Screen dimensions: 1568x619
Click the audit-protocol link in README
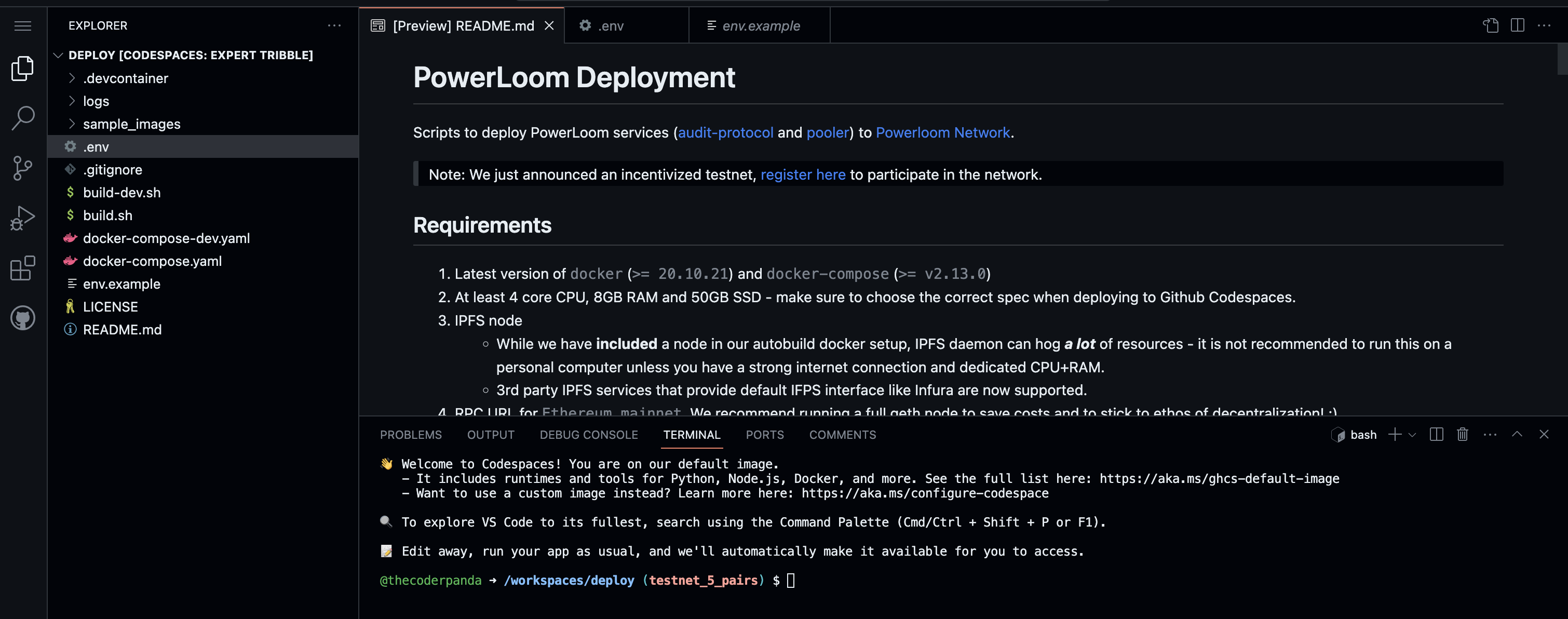coord(725,133)
